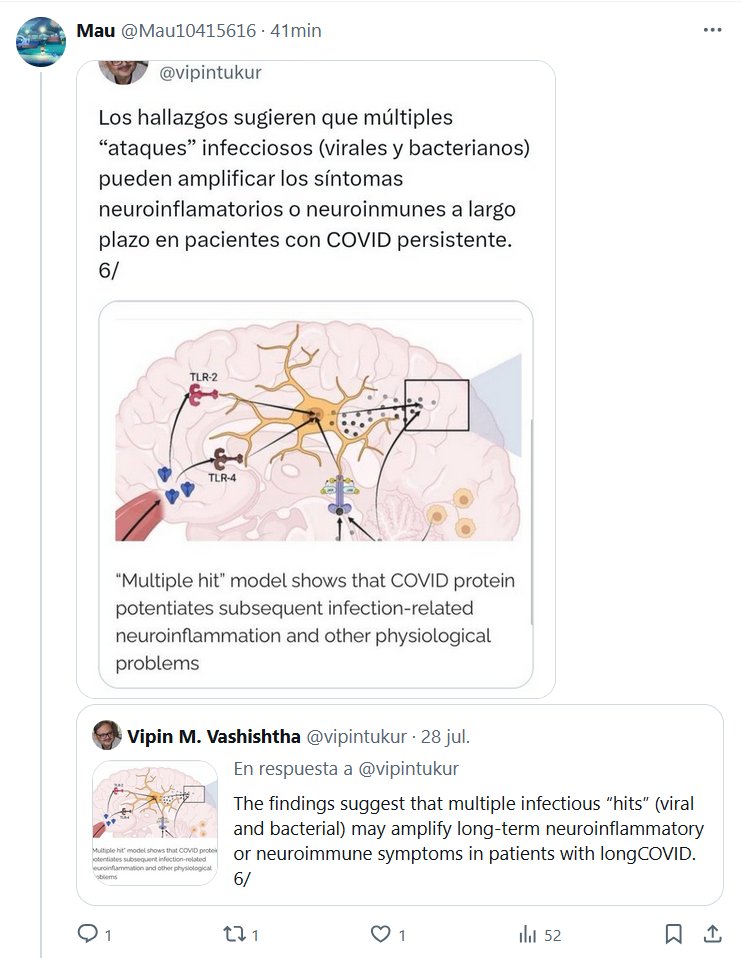View tweet analytics bar chart icon
The width and height of the screenshot is (742, 958).
tap(527, 934)
